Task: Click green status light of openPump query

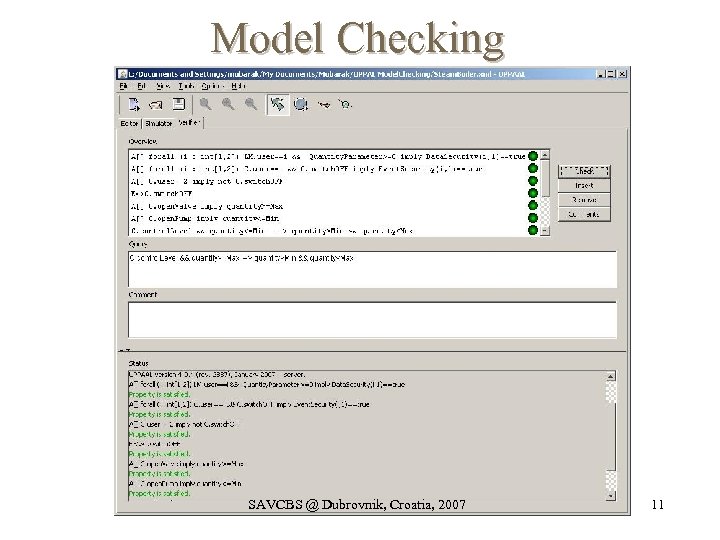Action: [x=533, y=218]
